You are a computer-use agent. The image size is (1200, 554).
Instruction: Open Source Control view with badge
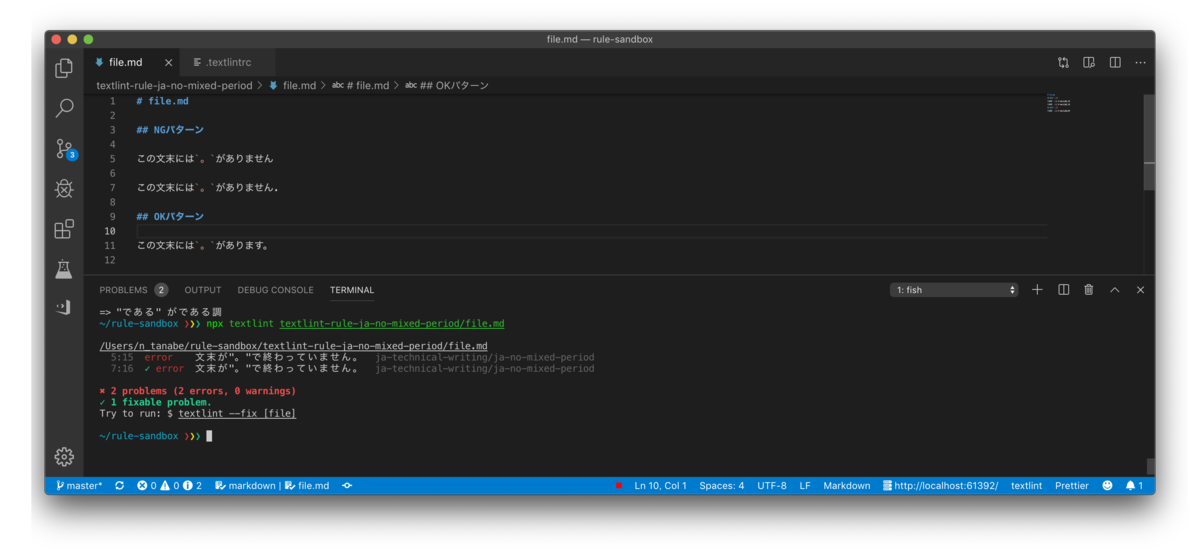pyautogui.click(x=65, y=149)
